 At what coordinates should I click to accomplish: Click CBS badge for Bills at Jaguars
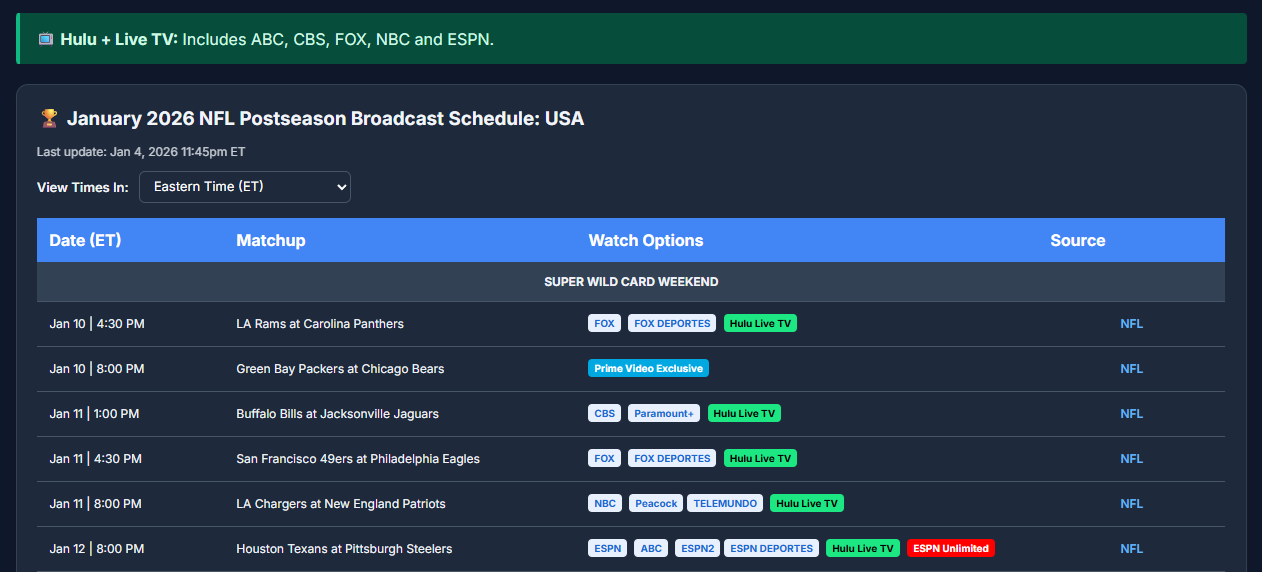[604, 413]
